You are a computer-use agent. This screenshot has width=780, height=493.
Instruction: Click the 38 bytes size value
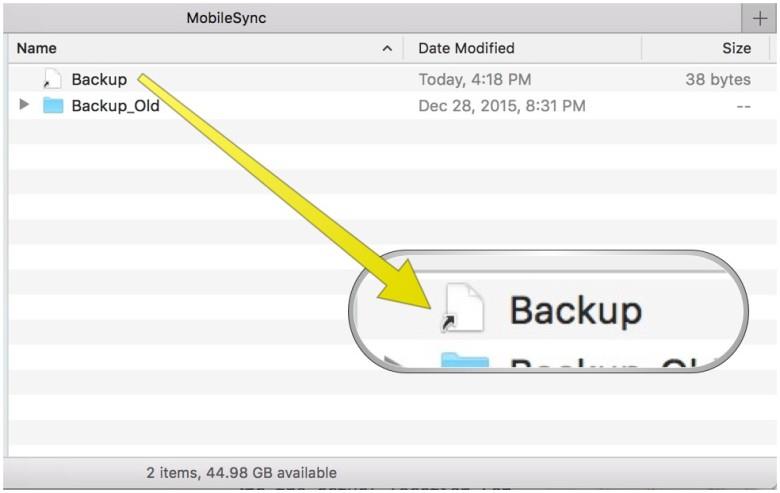point(718,80)
